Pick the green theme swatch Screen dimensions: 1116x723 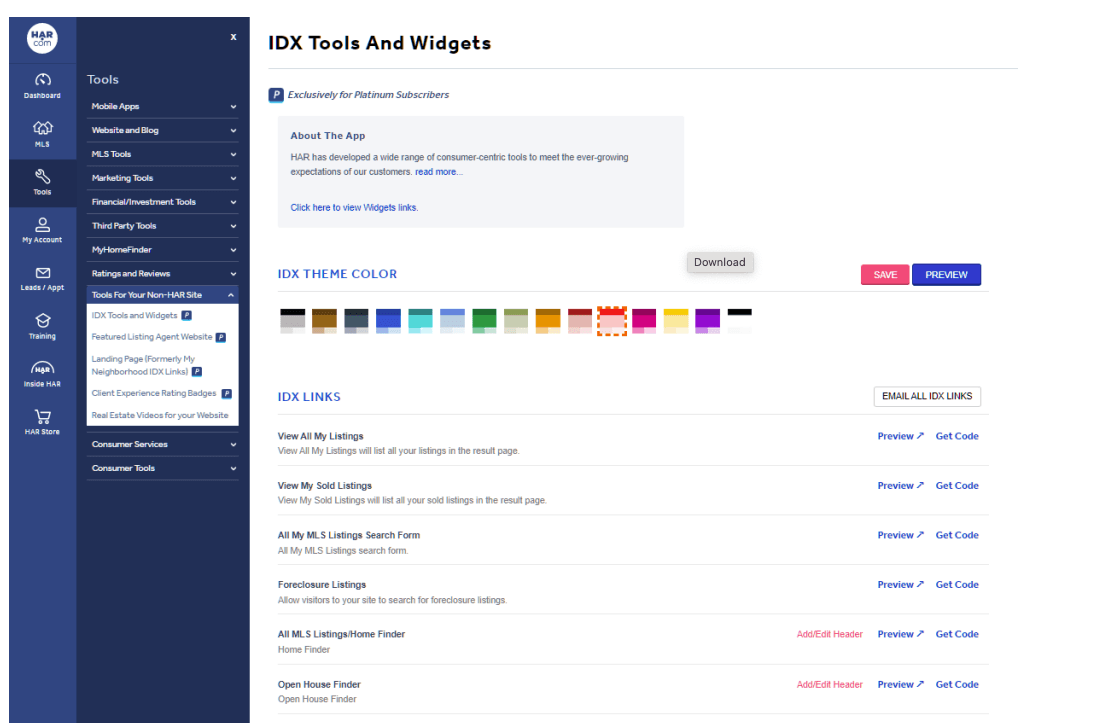point(484,321)
